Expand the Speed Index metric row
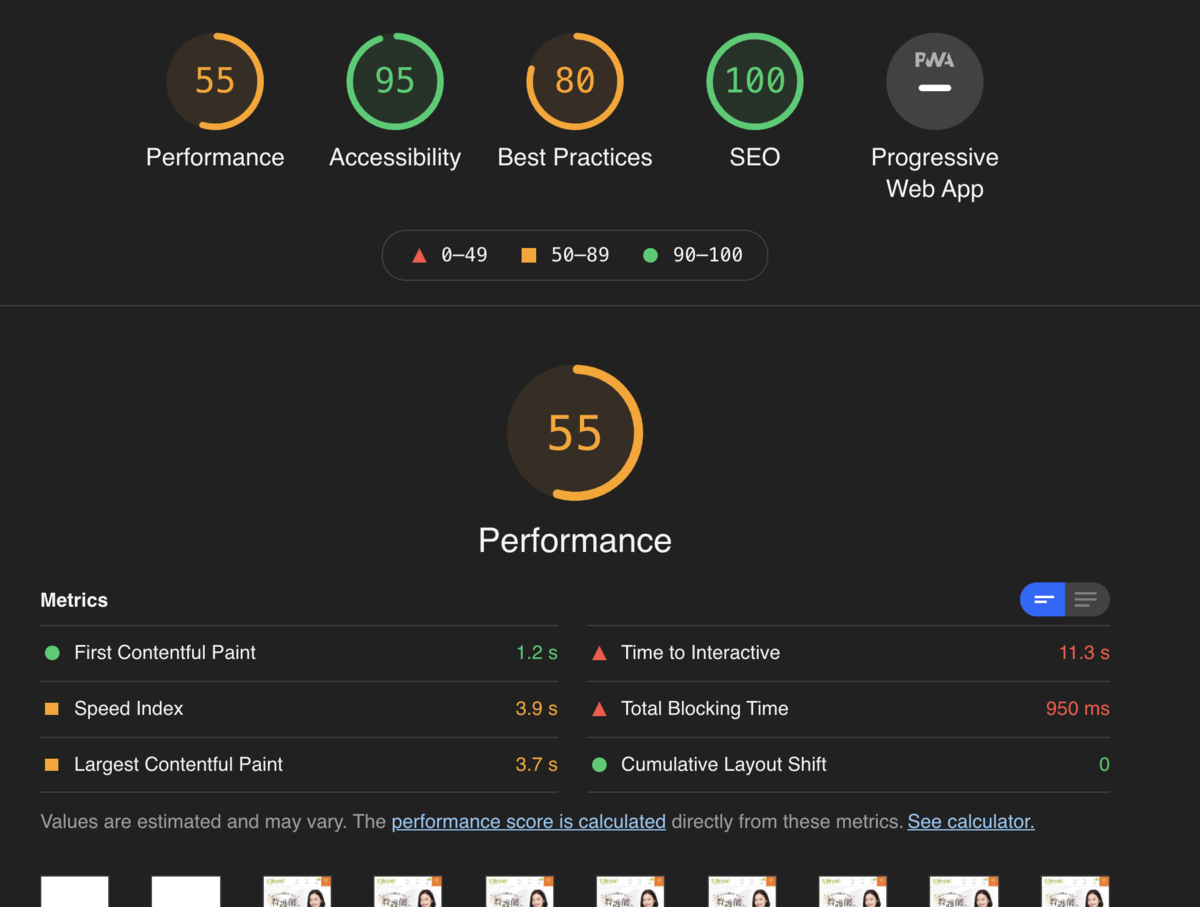This screenshot has height=907, width=1200. point(299,709)
